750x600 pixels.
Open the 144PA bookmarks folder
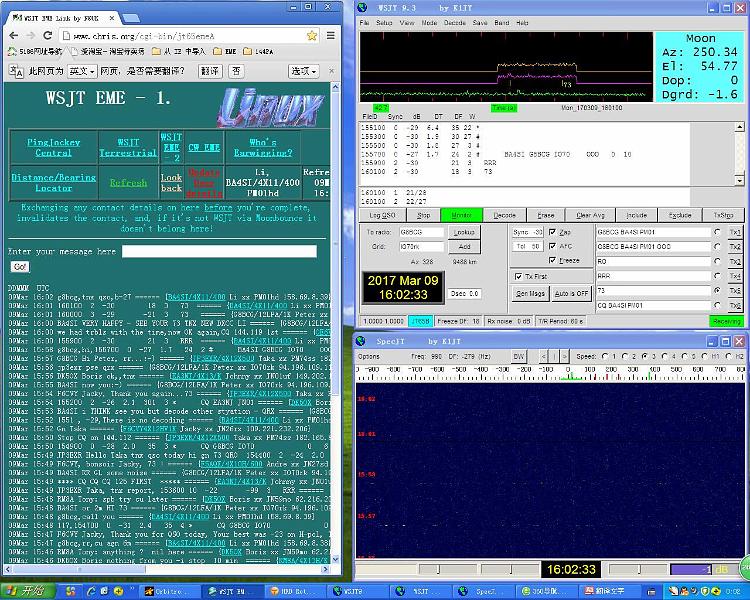[258, 51]
